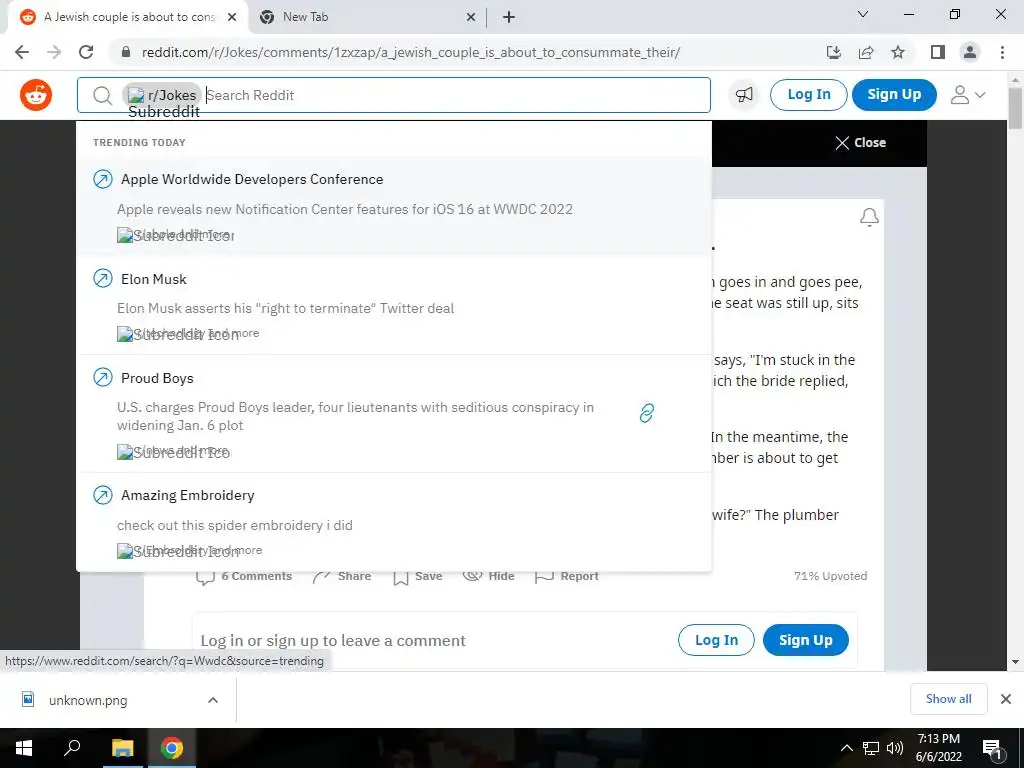
Task: Click the taskbar search icon
Action: [72, 748]
